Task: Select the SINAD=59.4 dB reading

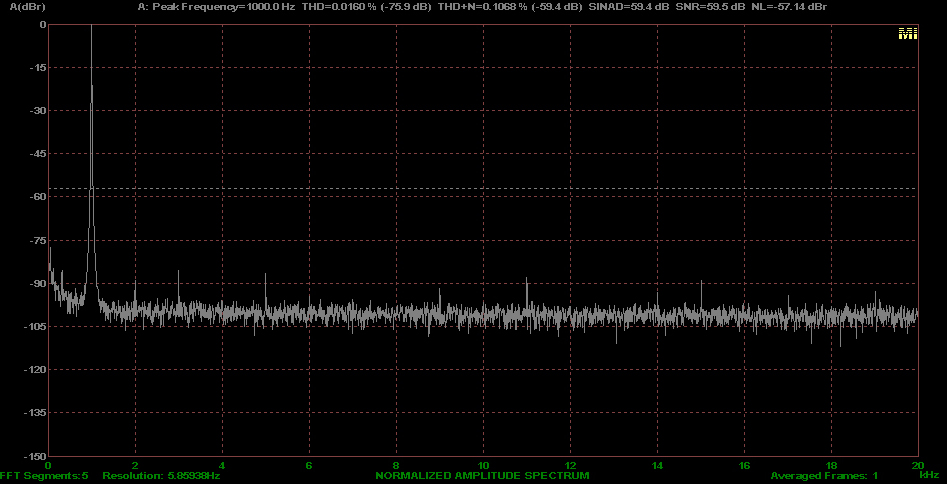Action: coord(629,7)
